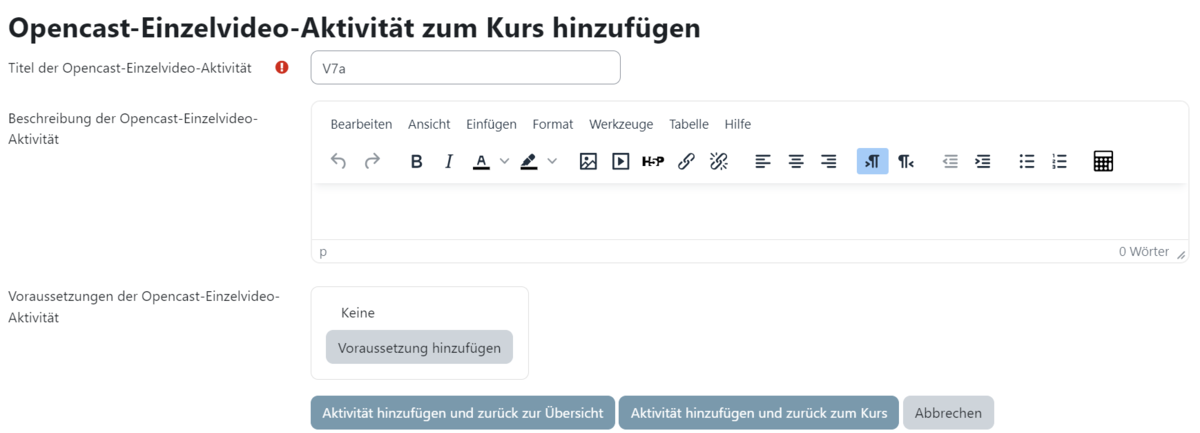Screen dimensions: 1200x433
Task: Click the Undo arrow icon
Action: point(338,161)
